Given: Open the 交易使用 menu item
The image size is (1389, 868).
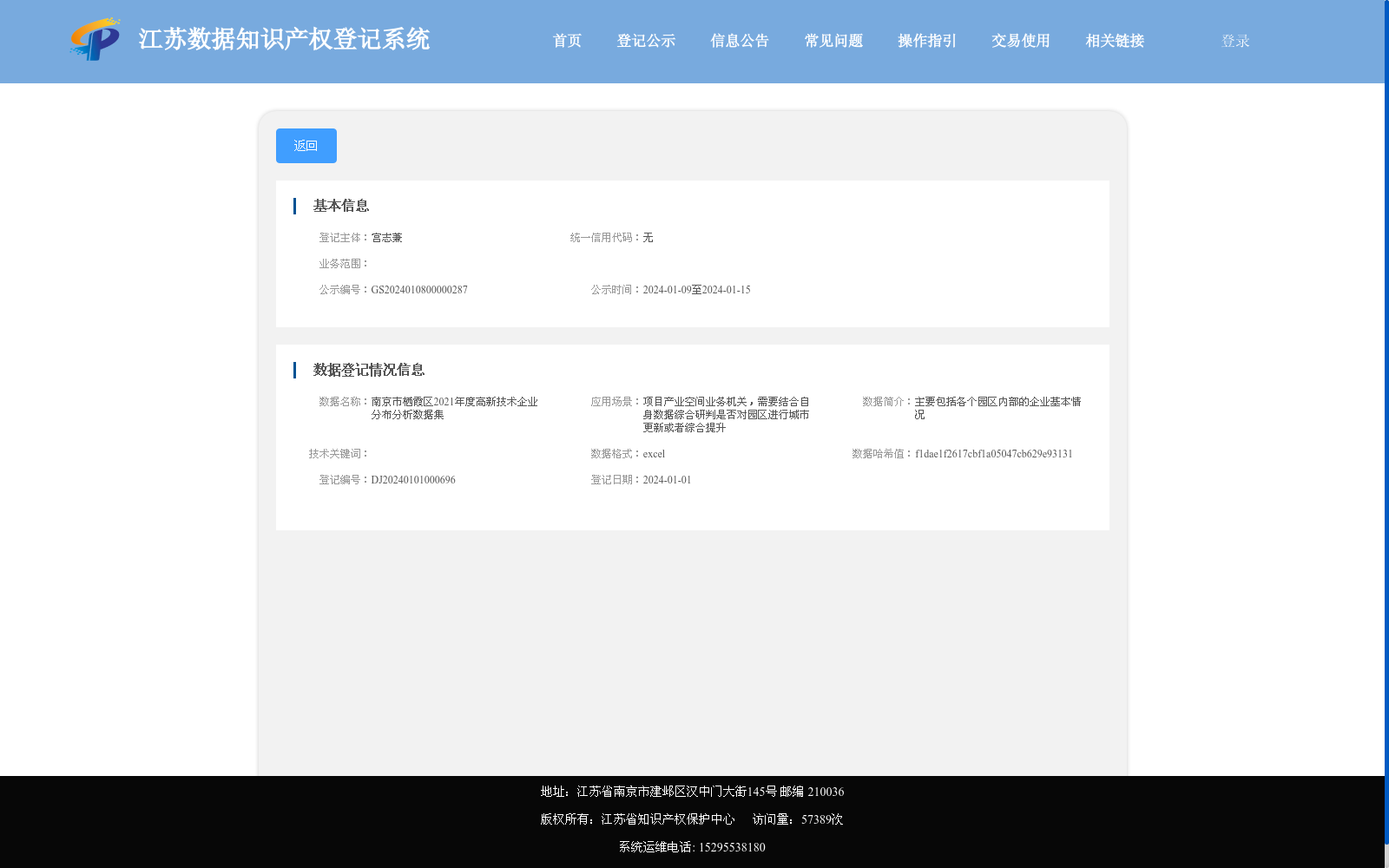Looking at the screenshot, I should tap(1021, 41).
